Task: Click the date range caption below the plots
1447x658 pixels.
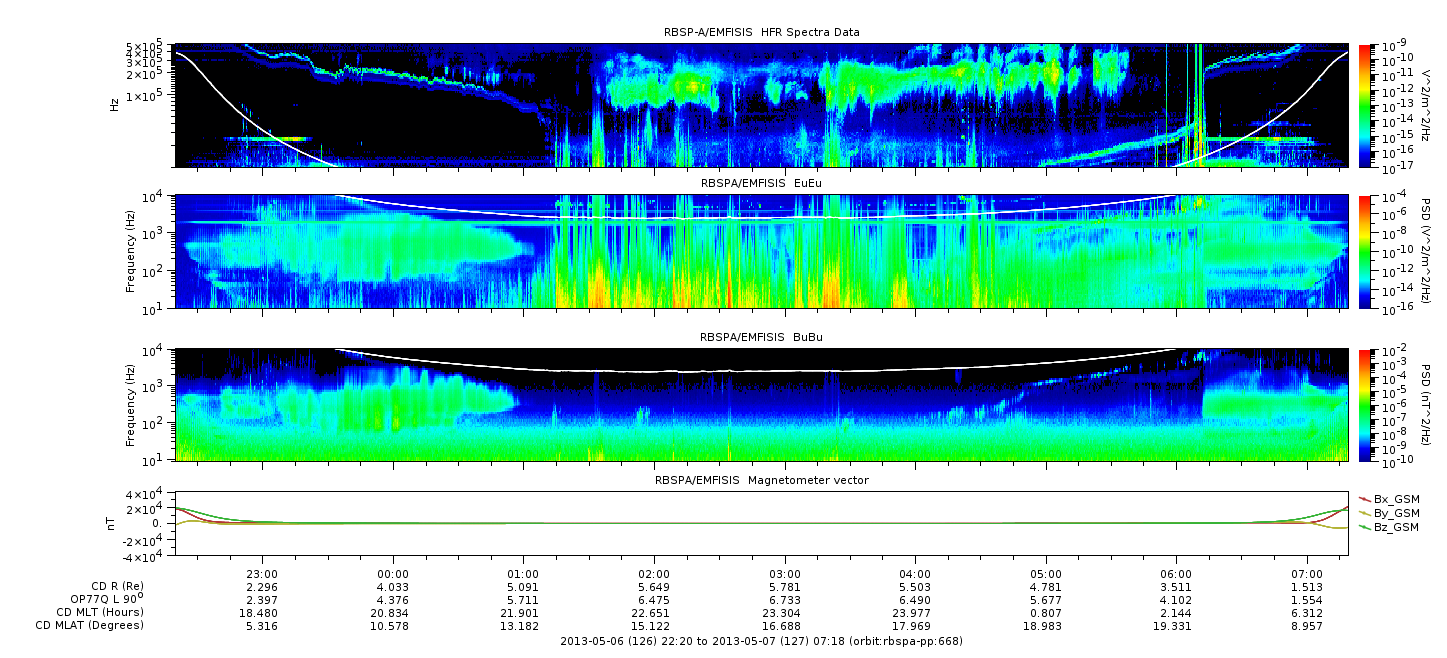Action: [761, 640]
